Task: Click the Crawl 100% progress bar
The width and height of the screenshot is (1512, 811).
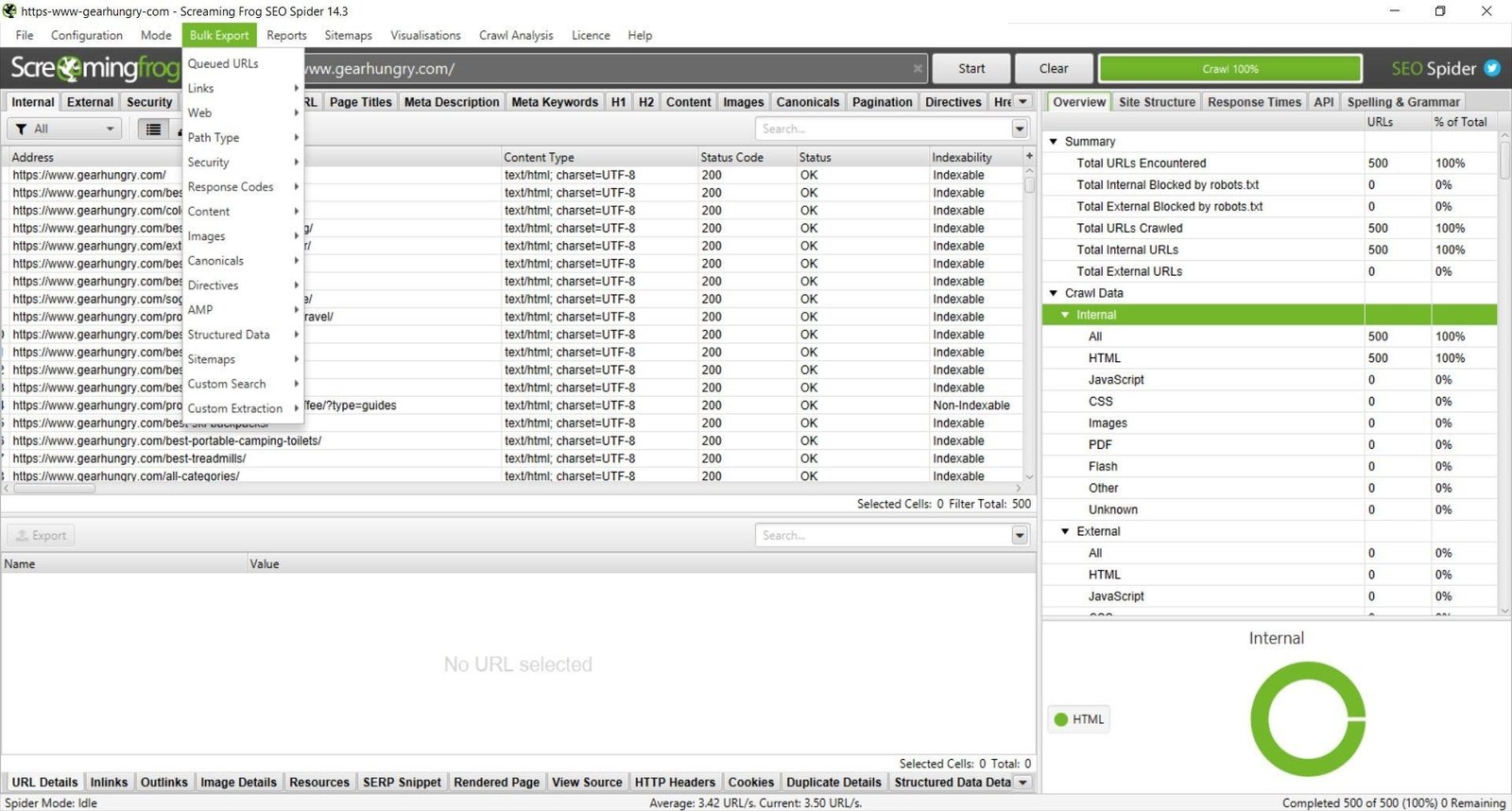Action: [1229, 68]
